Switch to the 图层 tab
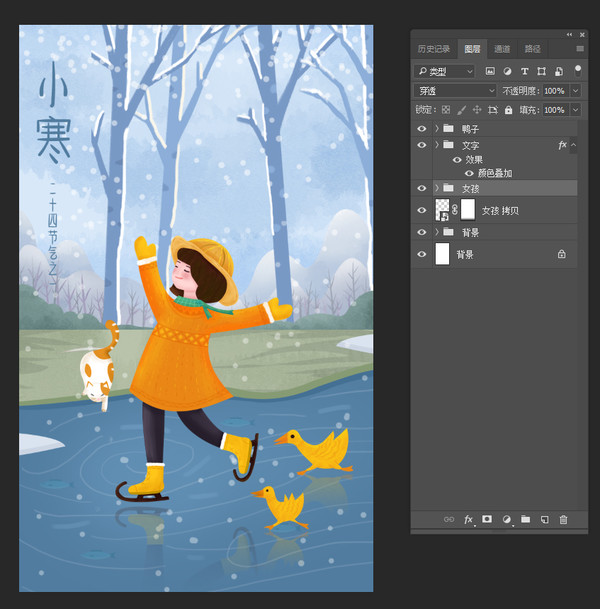Image resolution: width=600 pixels, height=609 pixels. [x=472, y=49]
